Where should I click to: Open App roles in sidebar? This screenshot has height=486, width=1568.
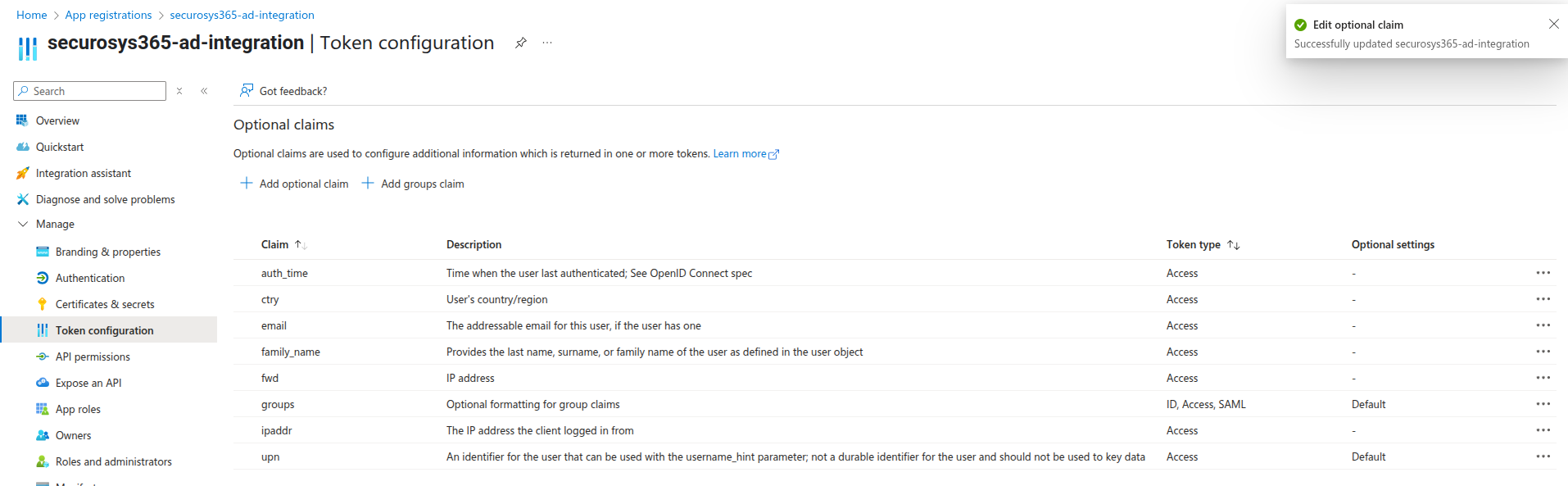pyautogui.click(x=78, y=409)
